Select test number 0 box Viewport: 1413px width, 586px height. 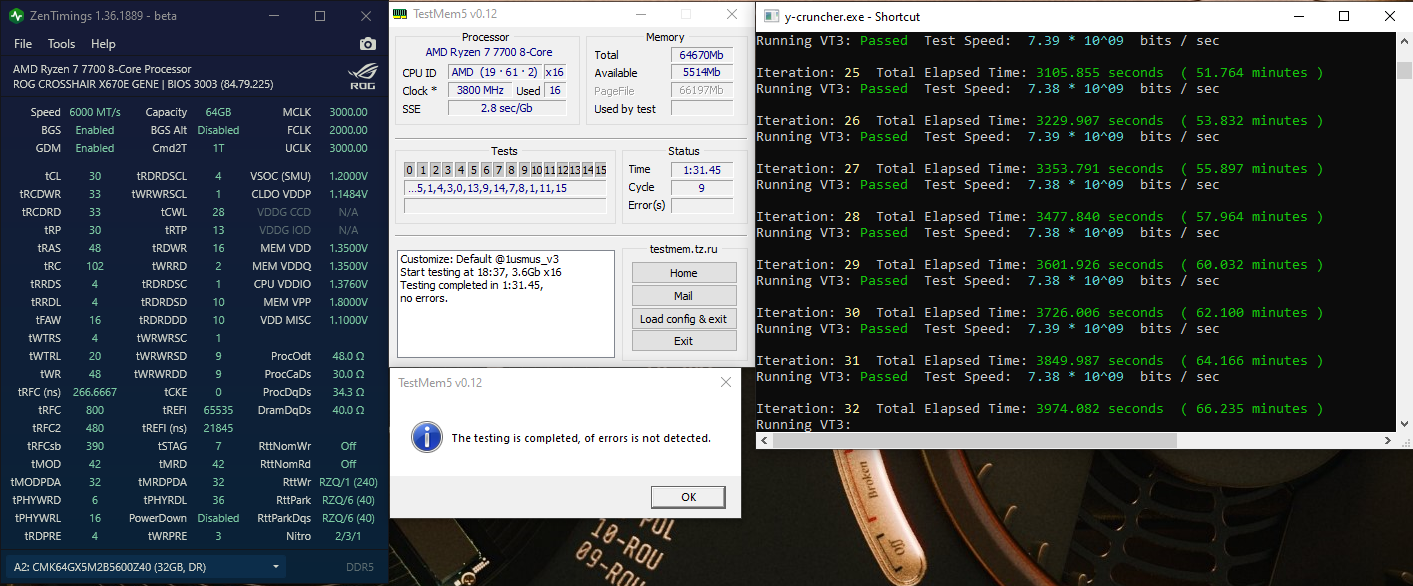[410, 170]
